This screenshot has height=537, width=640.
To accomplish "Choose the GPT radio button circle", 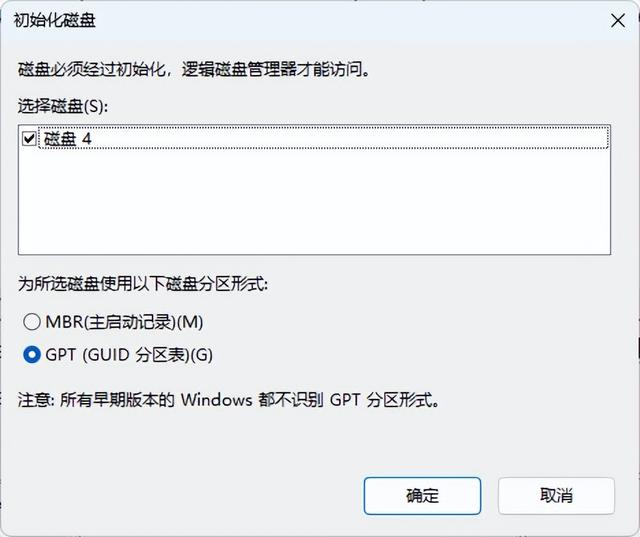I will 32,354.
